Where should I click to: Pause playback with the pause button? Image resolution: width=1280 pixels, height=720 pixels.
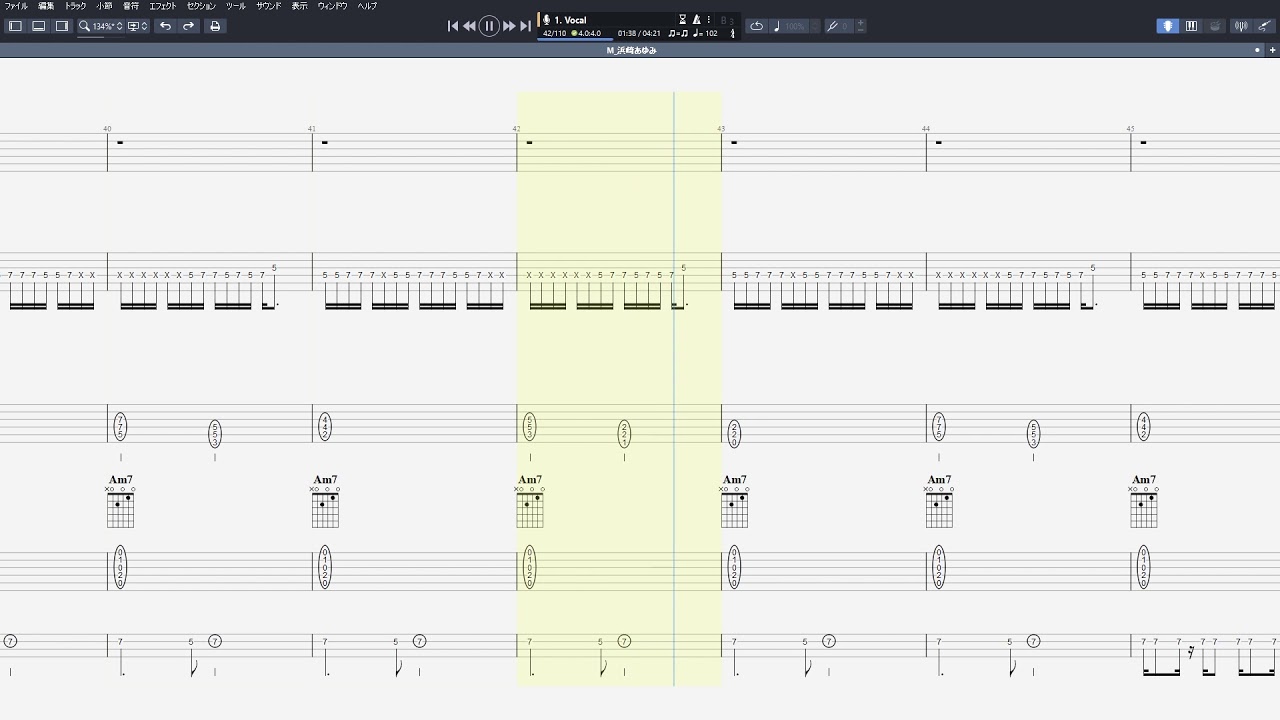(489, 26)
